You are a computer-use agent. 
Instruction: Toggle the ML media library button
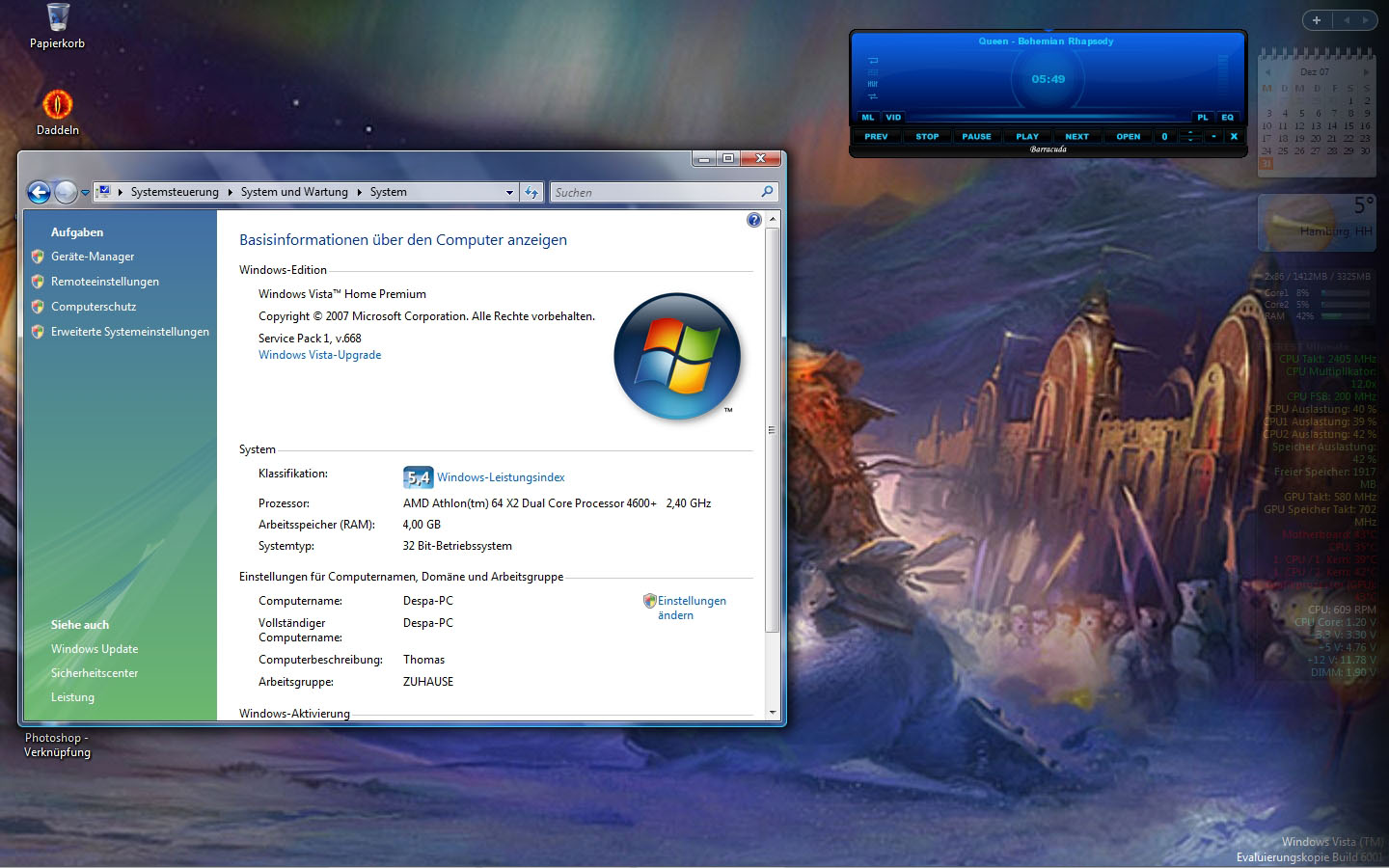pos(868,118)
